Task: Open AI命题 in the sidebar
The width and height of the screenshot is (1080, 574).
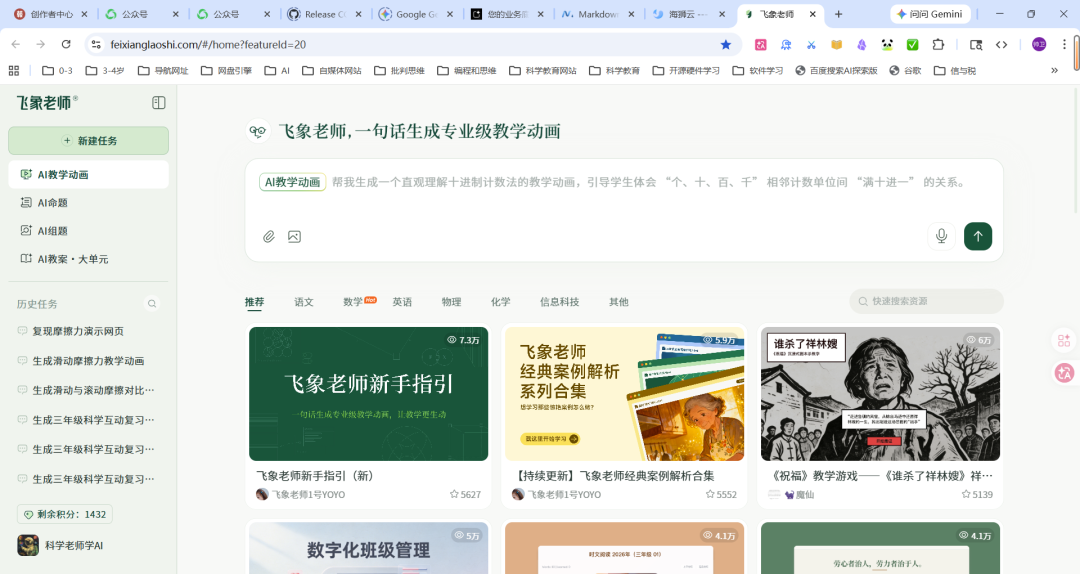Action: click(88, 203)
